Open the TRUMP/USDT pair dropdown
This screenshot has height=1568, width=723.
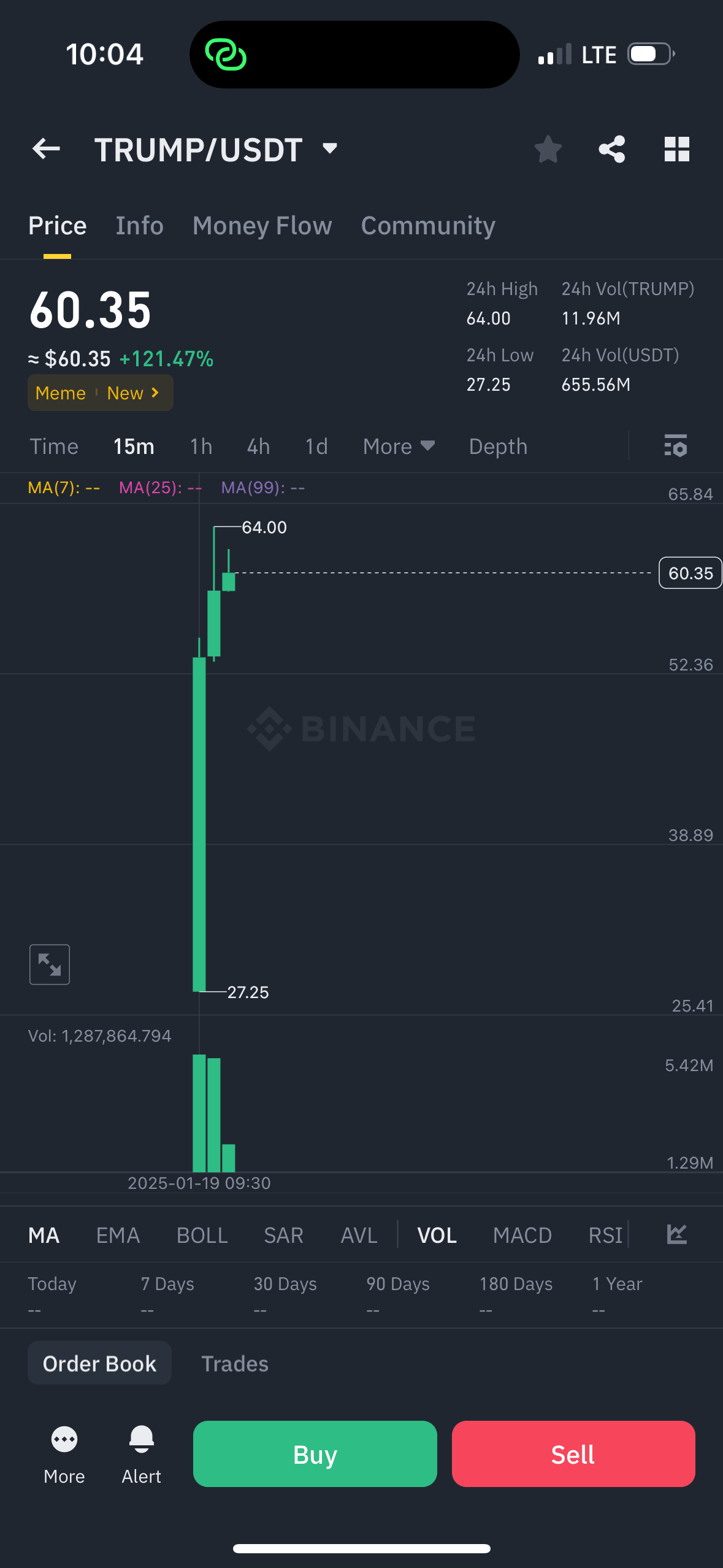pyautogui.click(x=330, y=148)
